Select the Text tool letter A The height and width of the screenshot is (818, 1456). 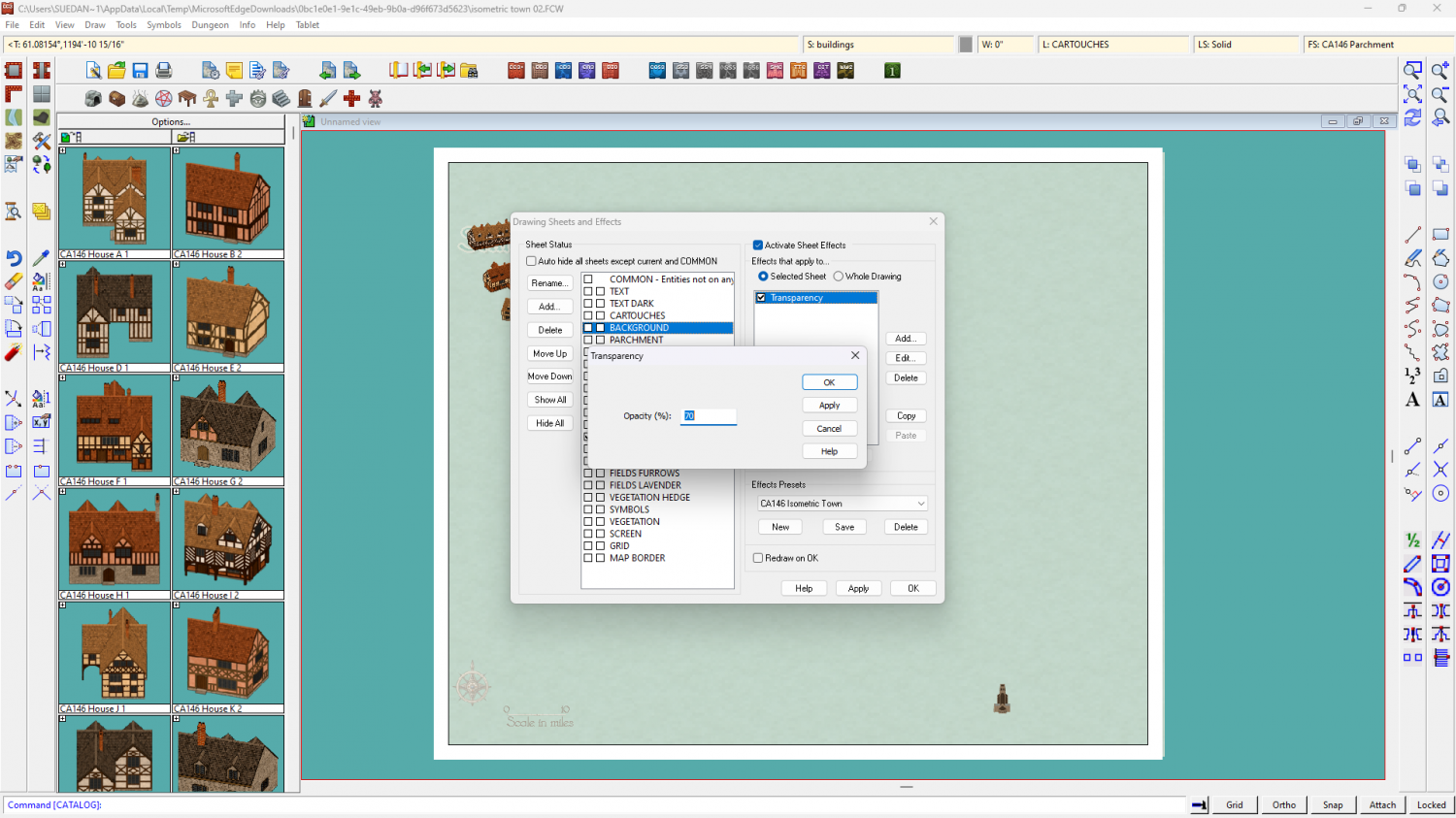tap(1413, 400)
